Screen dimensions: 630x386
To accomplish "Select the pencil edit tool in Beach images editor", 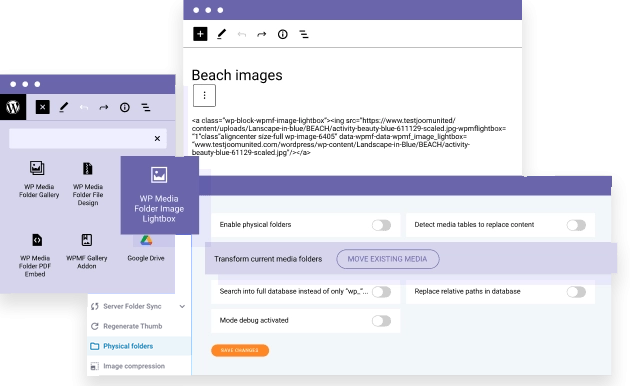I will click(221, 34).
